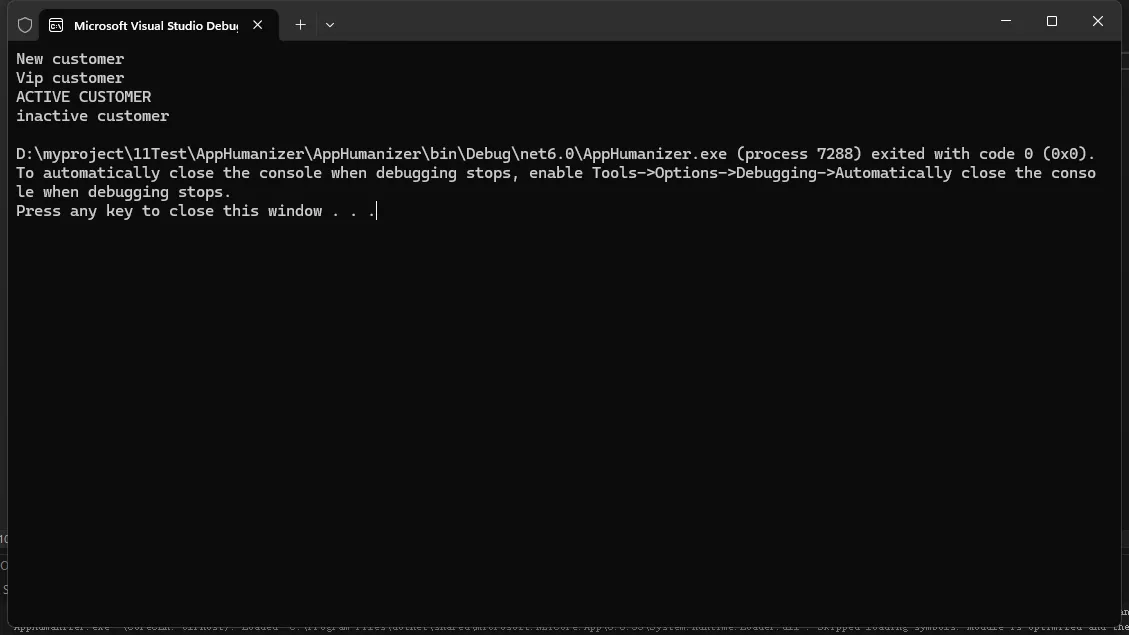Click the admin shield icon in title bar
Screen dimensions: 1129x635
[x=25, y=25]
